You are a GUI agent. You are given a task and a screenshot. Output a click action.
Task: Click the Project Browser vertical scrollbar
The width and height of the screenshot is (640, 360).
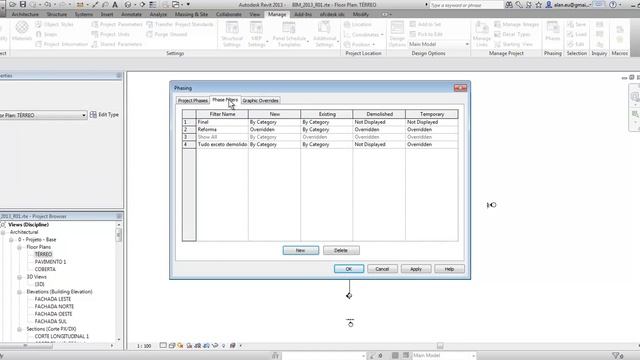point(119,282)
